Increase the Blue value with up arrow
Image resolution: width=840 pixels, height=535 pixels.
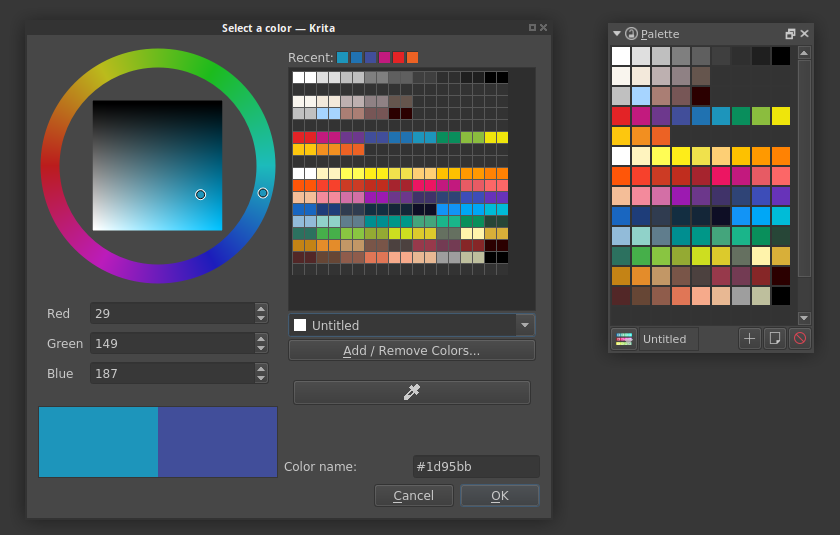(x=261, y=369)
